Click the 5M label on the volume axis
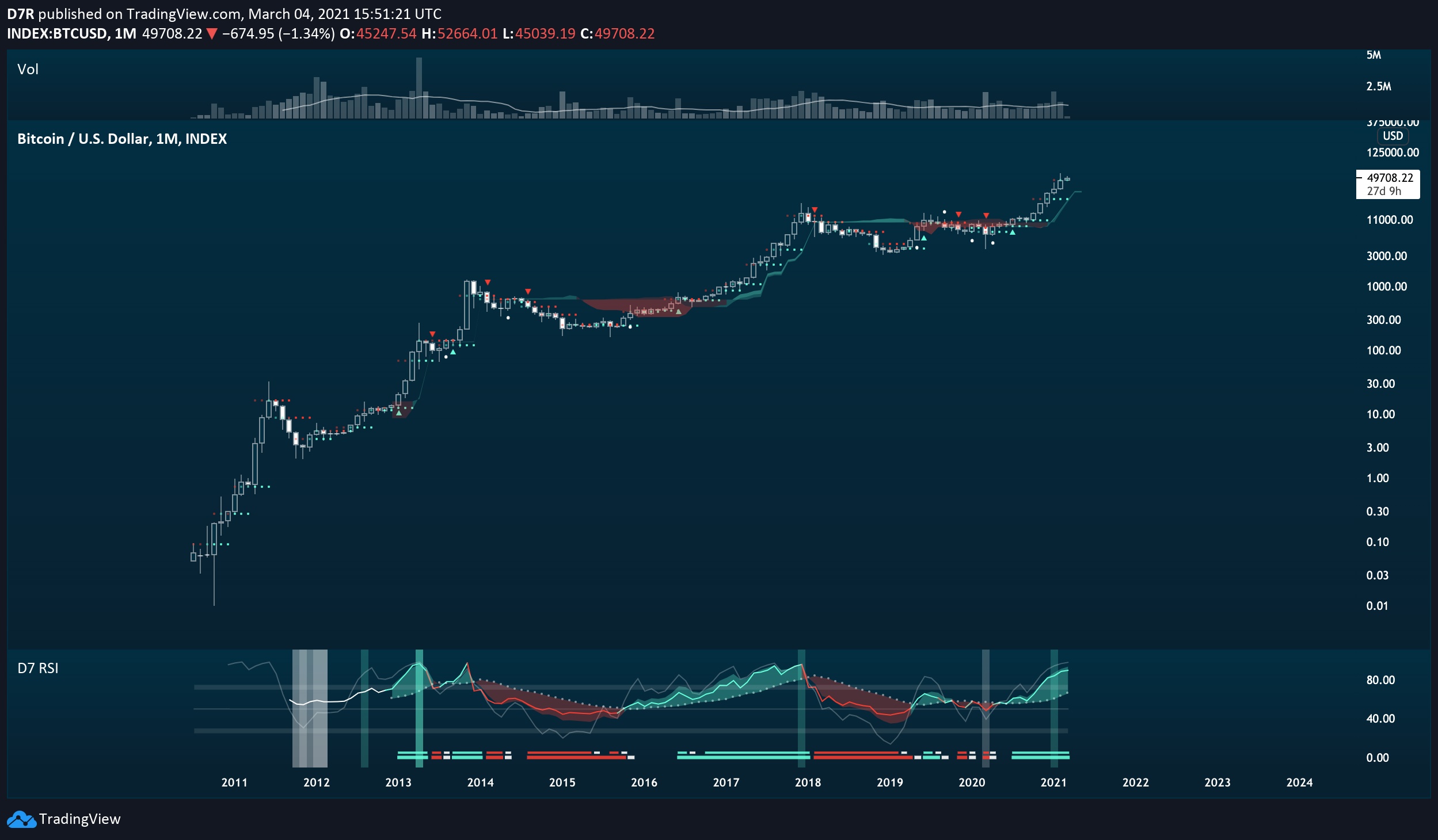 pos(1374,55)
